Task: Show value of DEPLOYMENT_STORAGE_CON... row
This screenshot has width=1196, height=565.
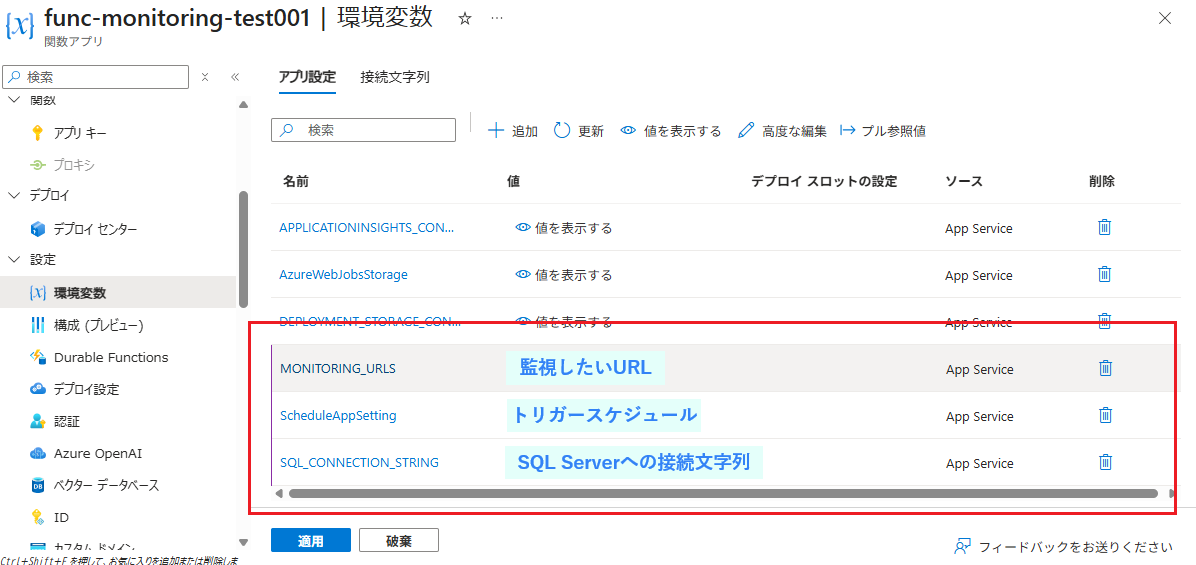Action: 564,321
